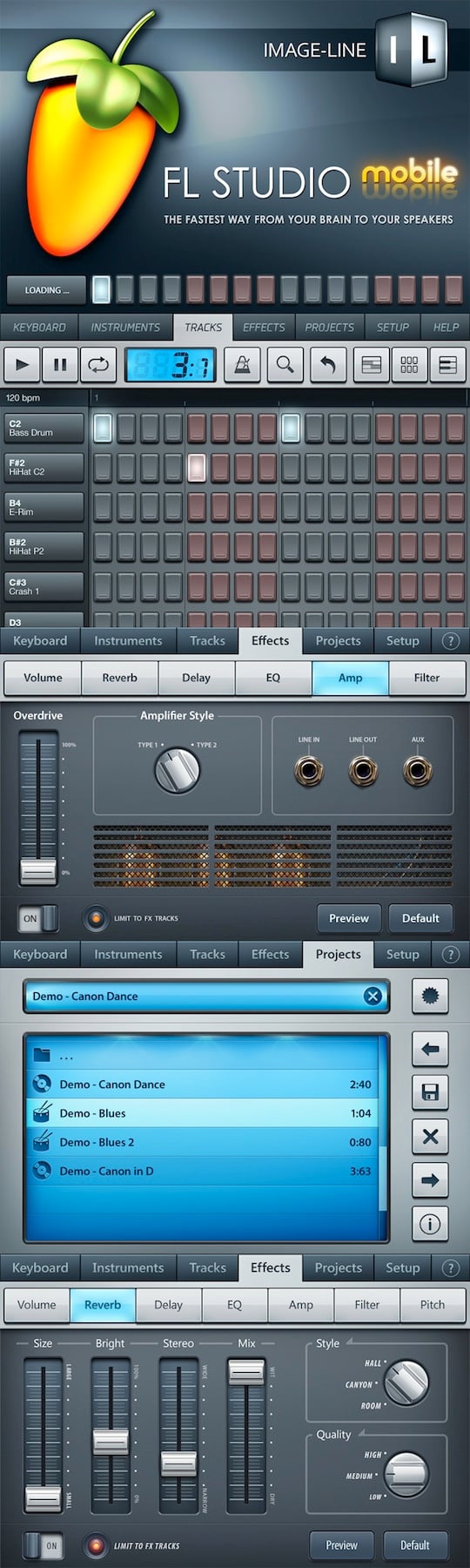The height and width of the screenshot is (1568, 470).
Task: Click the LINE OUT jack
Action: click(363, 771)
